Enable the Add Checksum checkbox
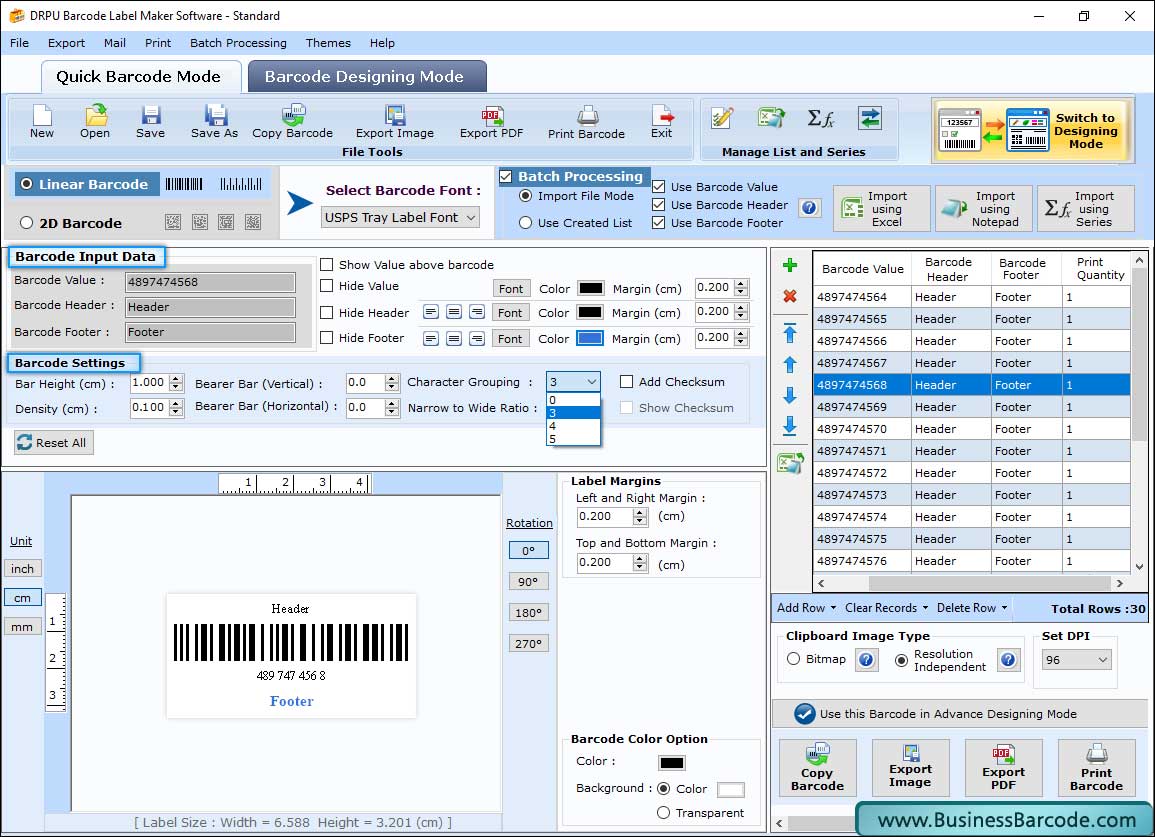 [627, 382]
